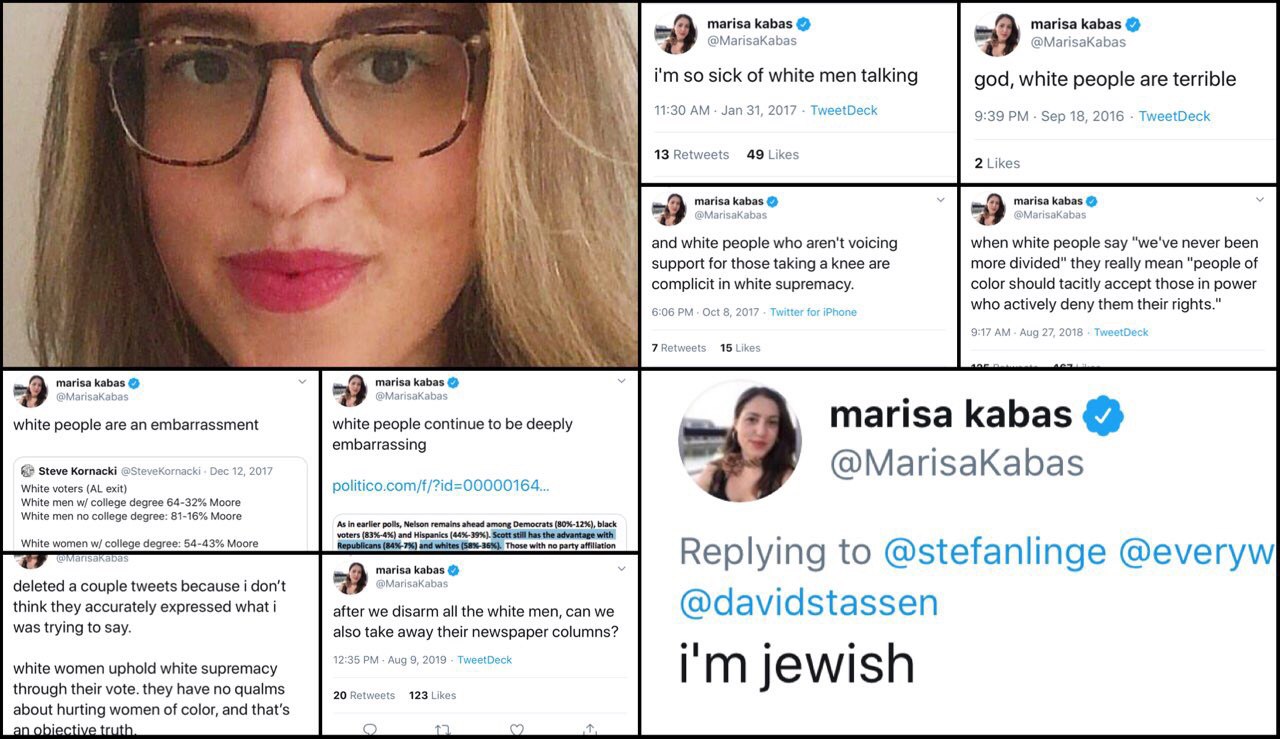Click 'Twitter for iPhone' source link
Image resolution: width=1280 pixels, height=739 pixels.
tap(812, 312)
